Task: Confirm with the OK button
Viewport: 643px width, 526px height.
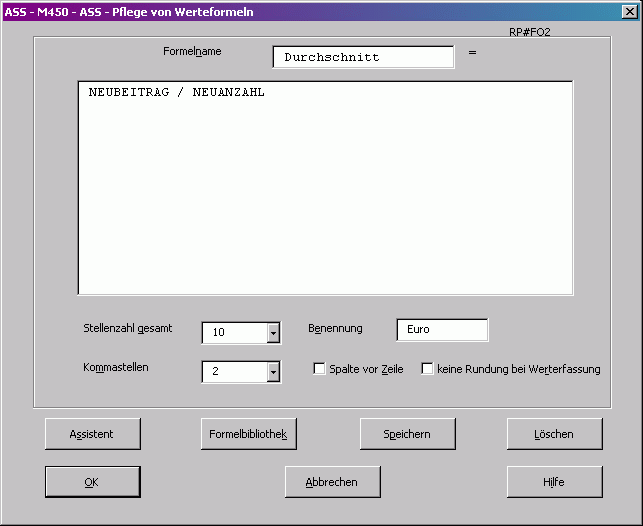Action: (x=92, y=482)
